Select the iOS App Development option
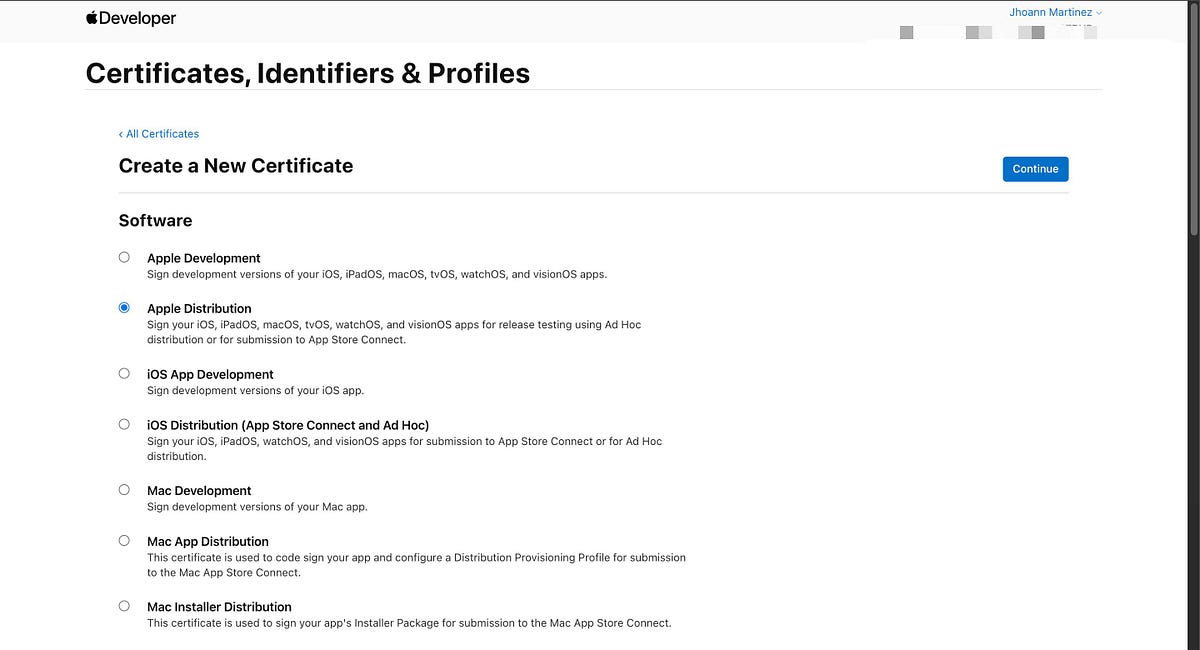Viewport: 1200px width, 650px height. 124,372
